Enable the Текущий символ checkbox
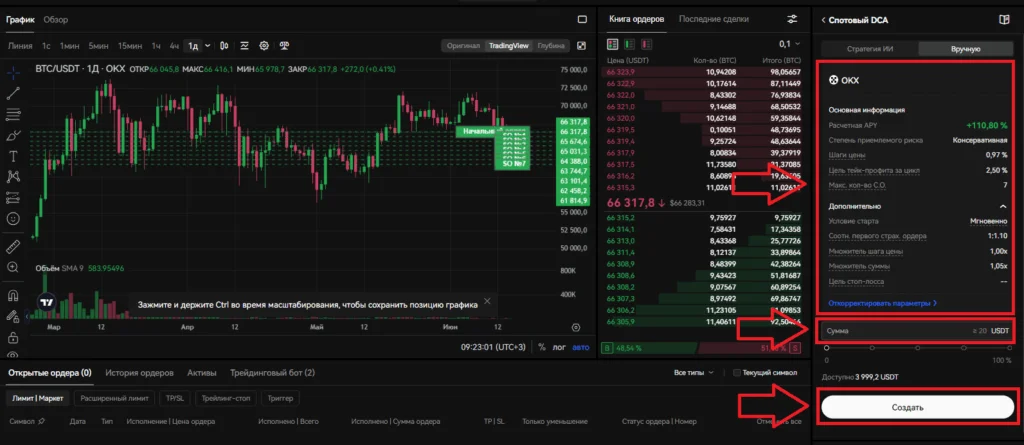 (x=737, y=372)
